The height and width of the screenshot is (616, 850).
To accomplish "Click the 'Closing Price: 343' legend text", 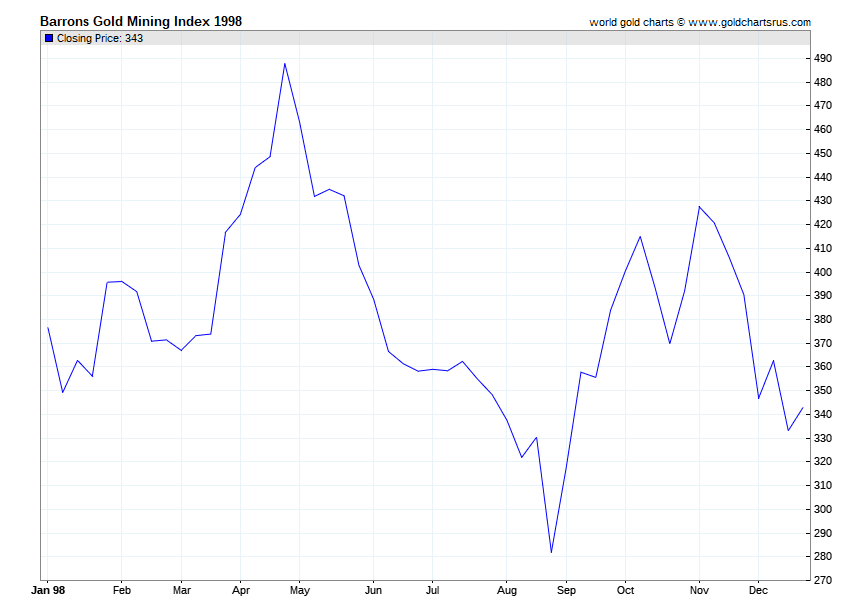I will 100,38.
